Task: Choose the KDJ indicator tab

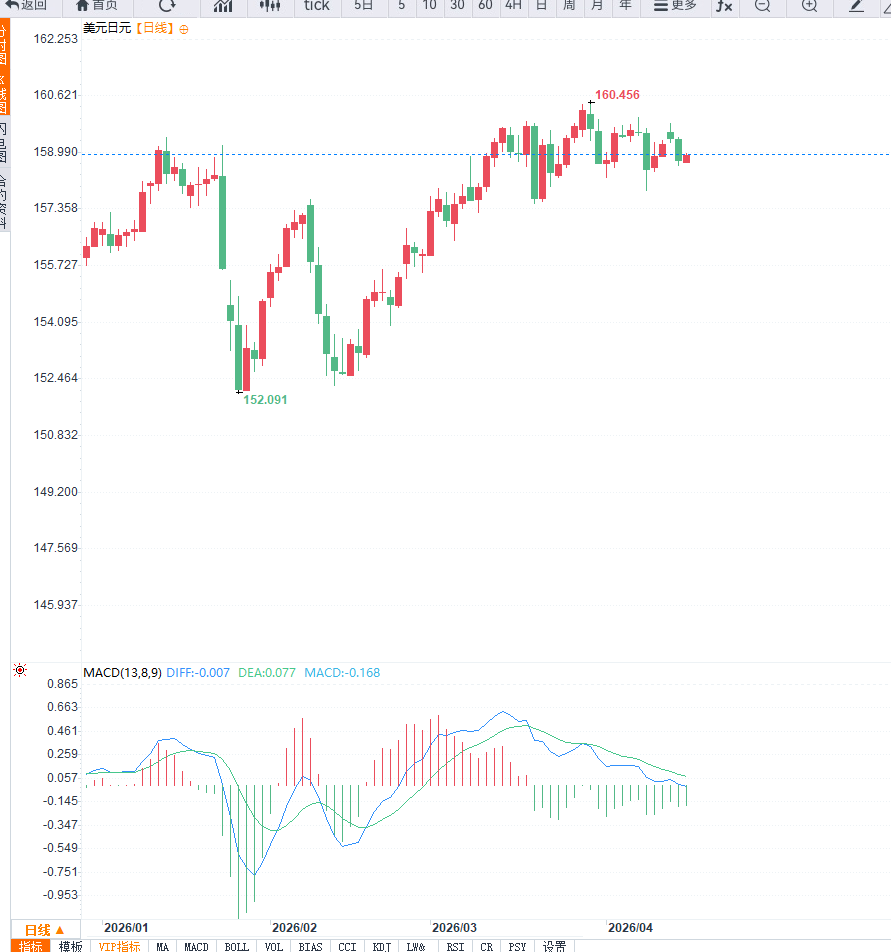Action: [x=382, y=946]
